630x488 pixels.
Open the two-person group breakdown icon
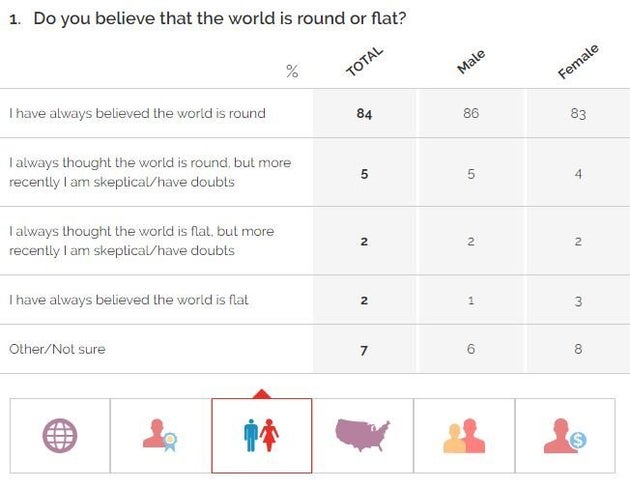click(x=464, y=436)
